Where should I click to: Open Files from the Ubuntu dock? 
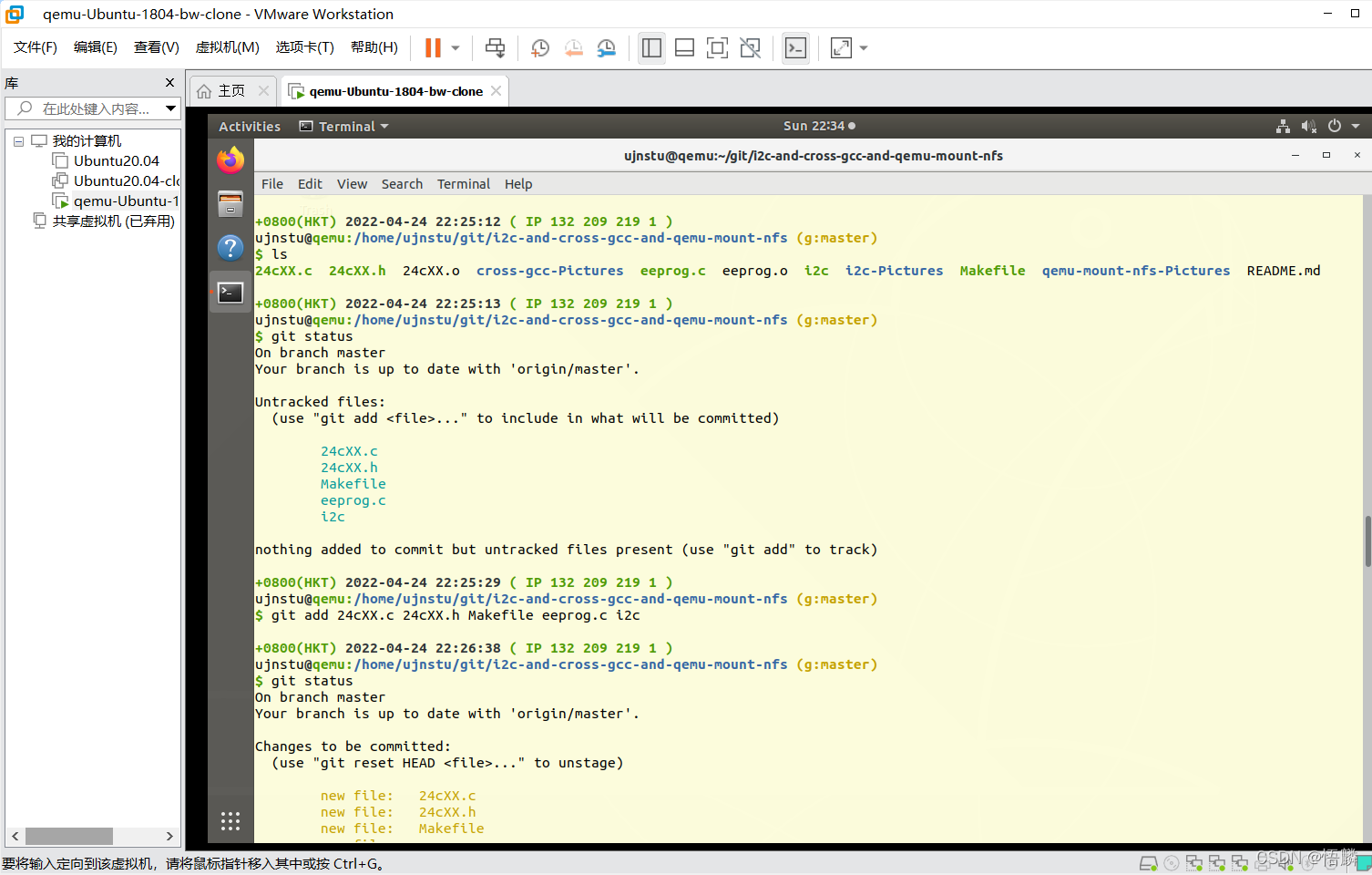230,204
